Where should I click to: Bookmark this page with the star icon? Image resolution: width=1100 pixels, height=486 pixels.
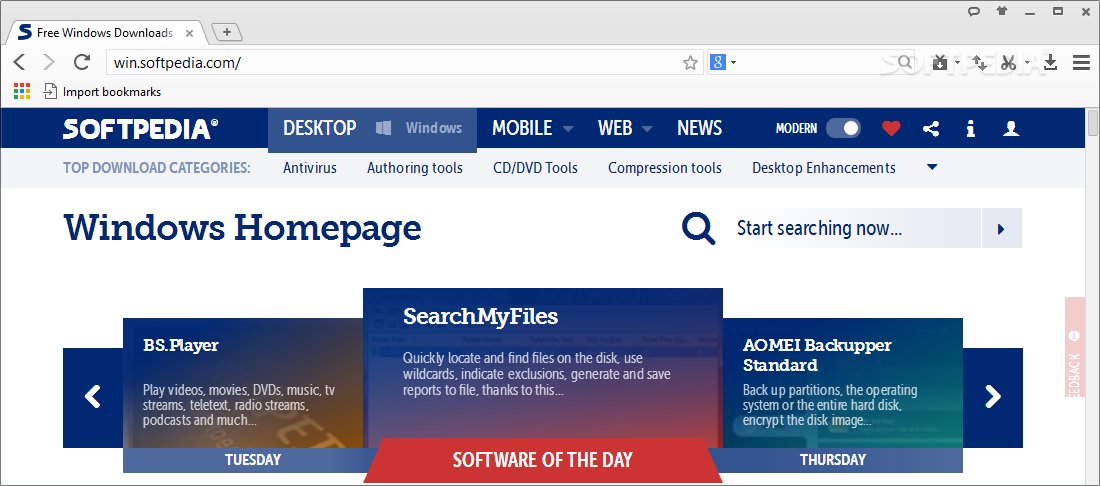[690, 63]
